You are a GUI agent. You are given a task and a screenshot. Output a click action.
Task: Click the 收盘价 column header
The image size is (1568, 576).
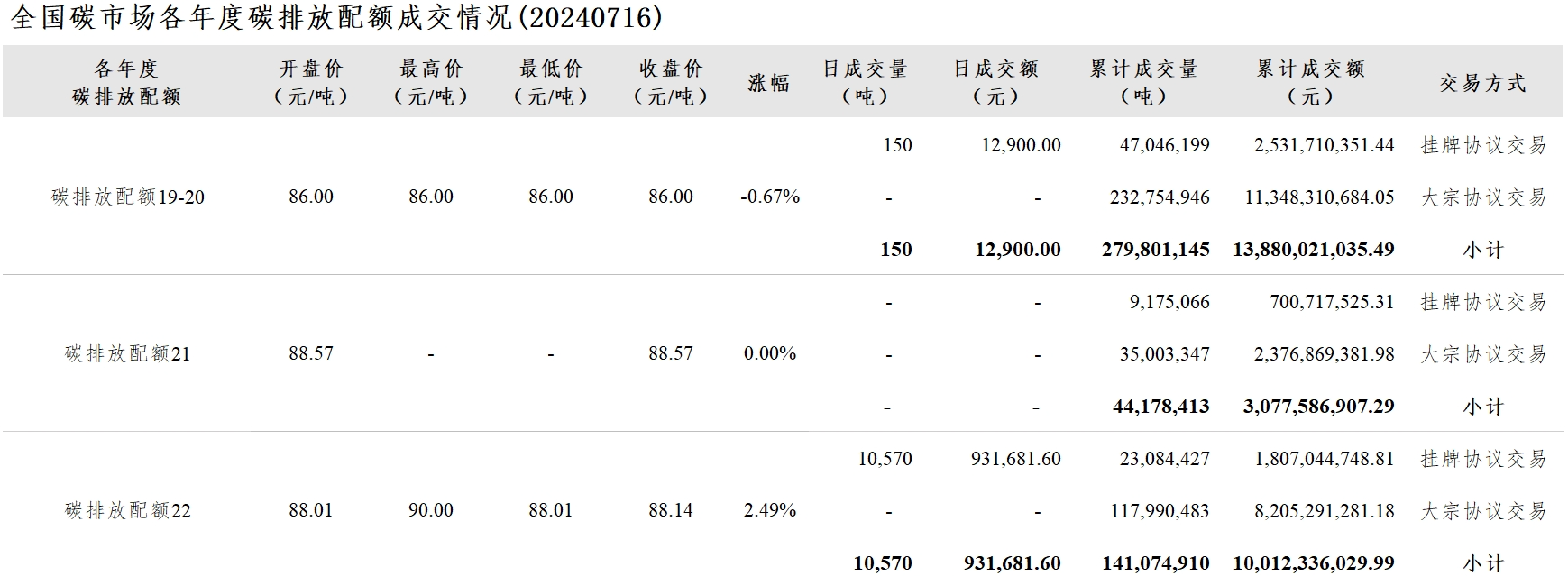click(671, 82)
